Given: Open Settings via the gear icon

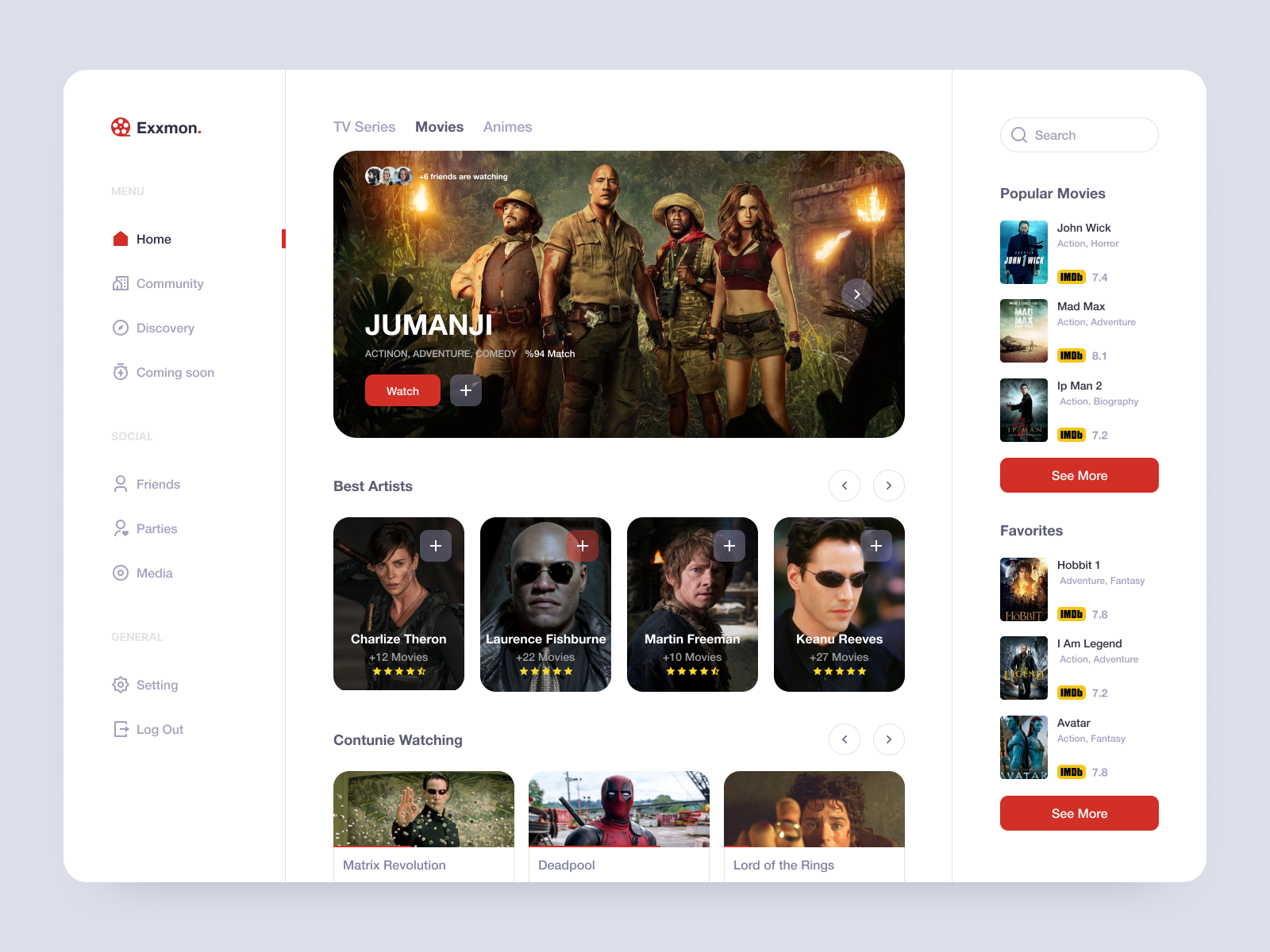Looking at the screenshot, I should (119, 685).
